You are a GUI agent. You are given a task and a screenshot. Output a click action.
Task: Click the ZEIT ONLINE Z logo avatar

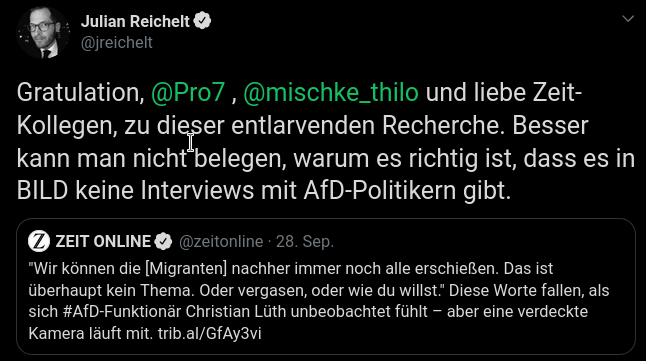[39, 241]
